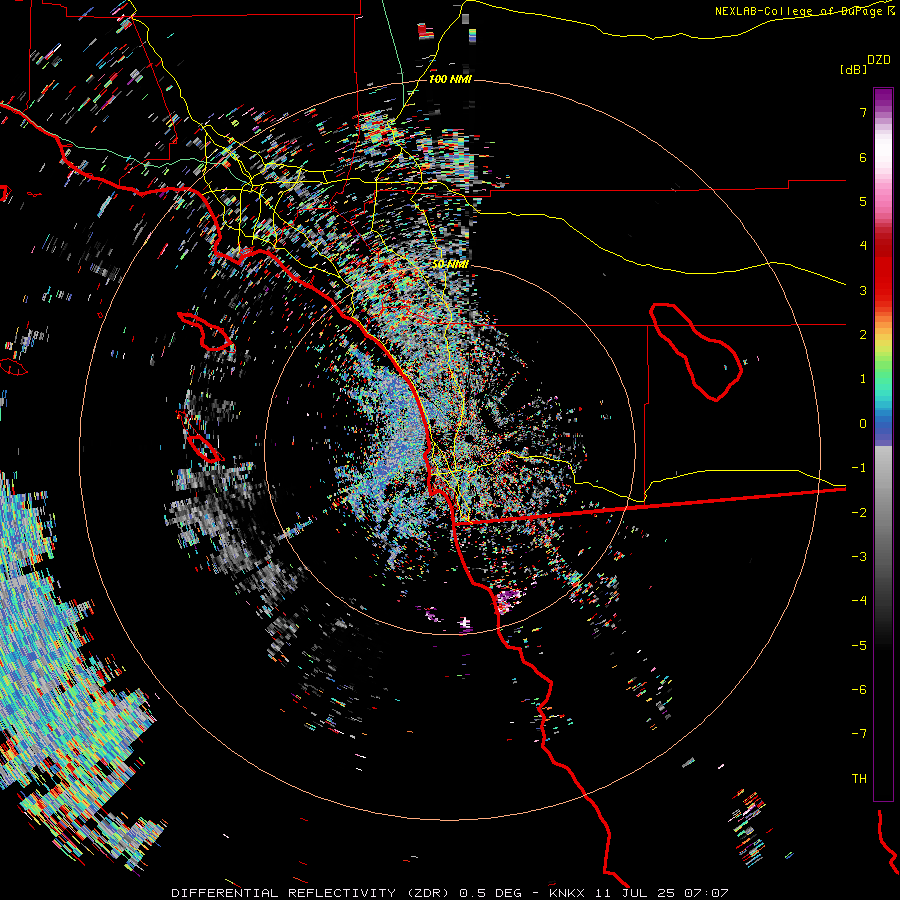Click the legend value -6

coord(859,690)
